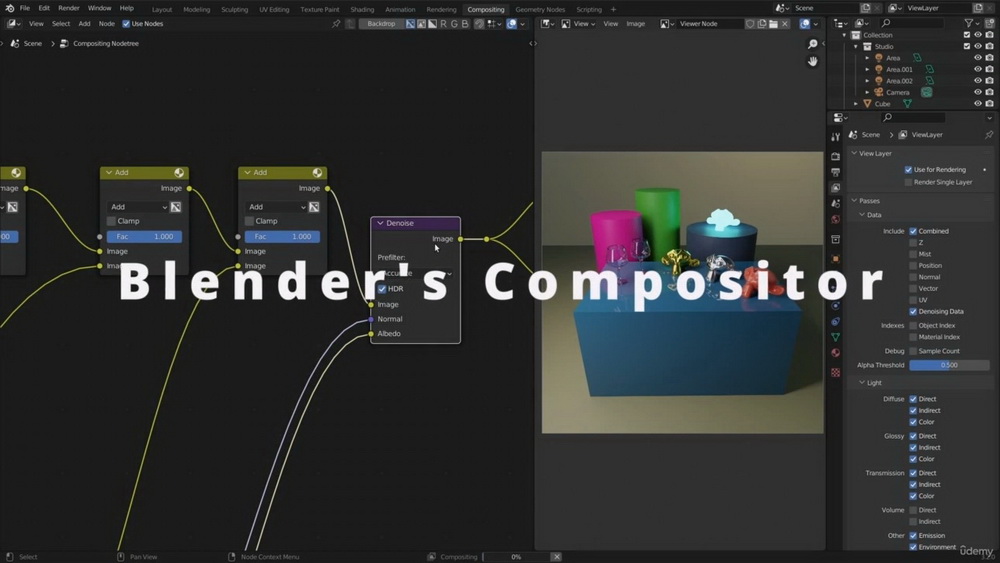The width and height of the screenshot is (1000, 563).
Task: Pin the compositor node tree
Action: click(336, 24)
